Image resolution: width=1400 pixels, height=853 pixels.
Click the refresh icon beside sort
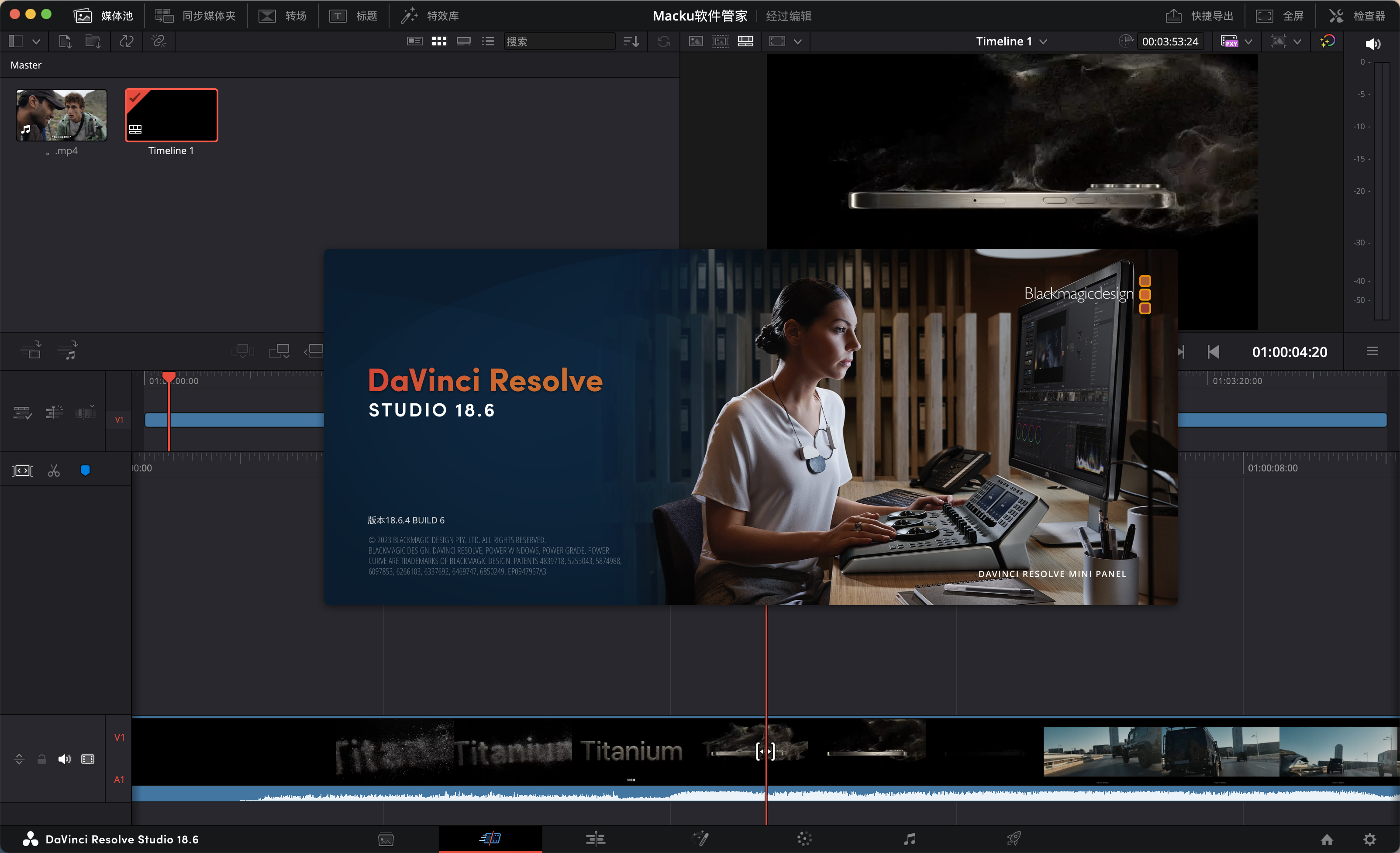(x=663, y=41)
